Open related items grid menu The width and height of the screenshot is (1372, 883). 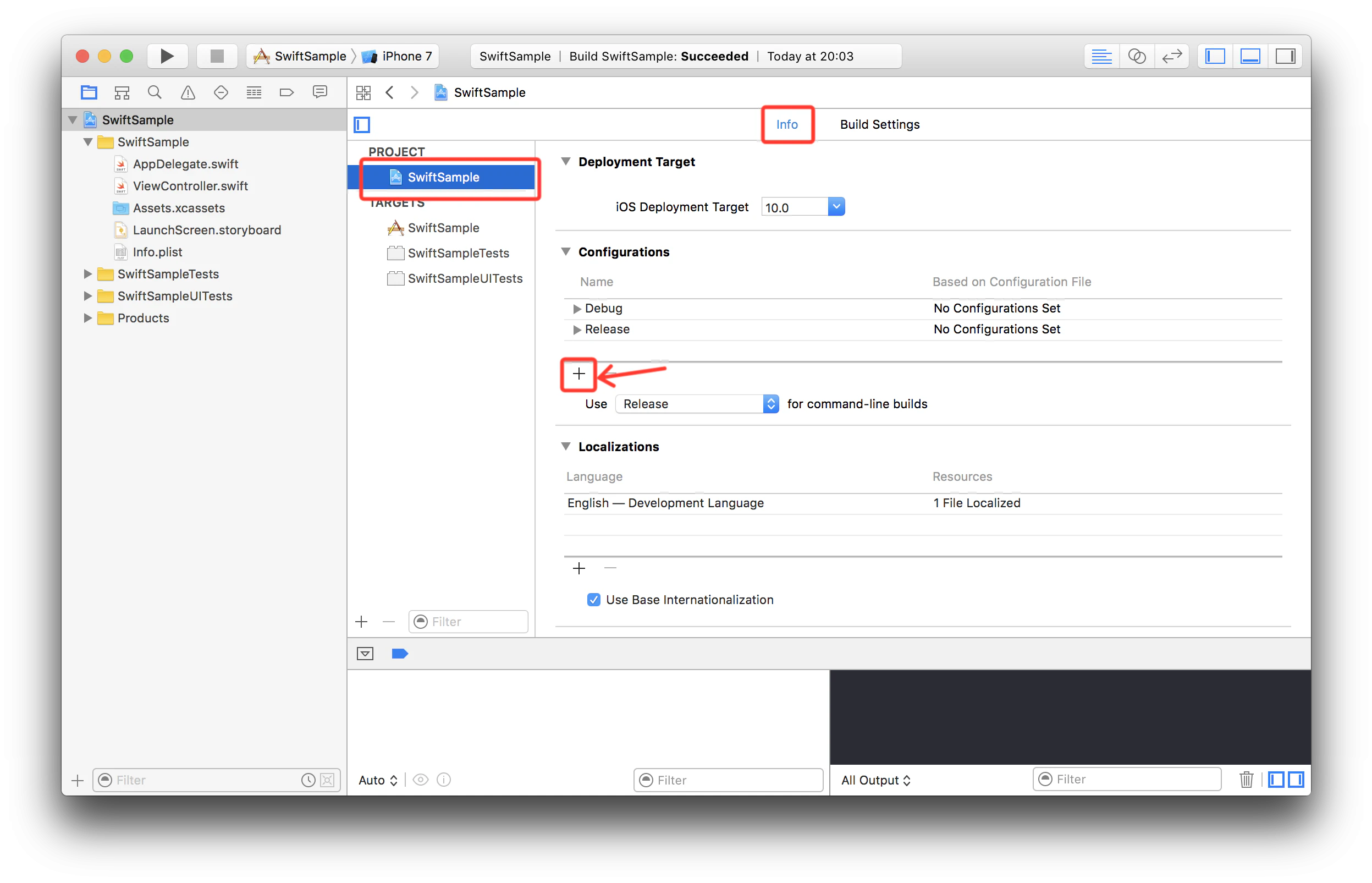(363, 92)
